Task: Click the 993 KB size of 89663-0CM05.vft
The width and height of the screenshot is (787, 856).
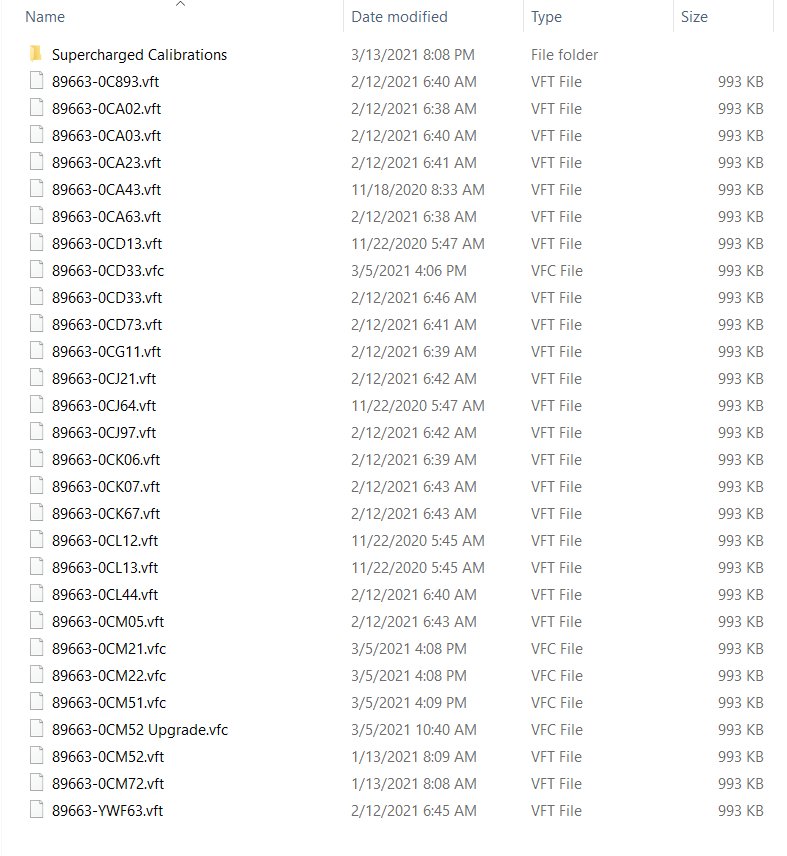Action: click(x=741, y=621)
